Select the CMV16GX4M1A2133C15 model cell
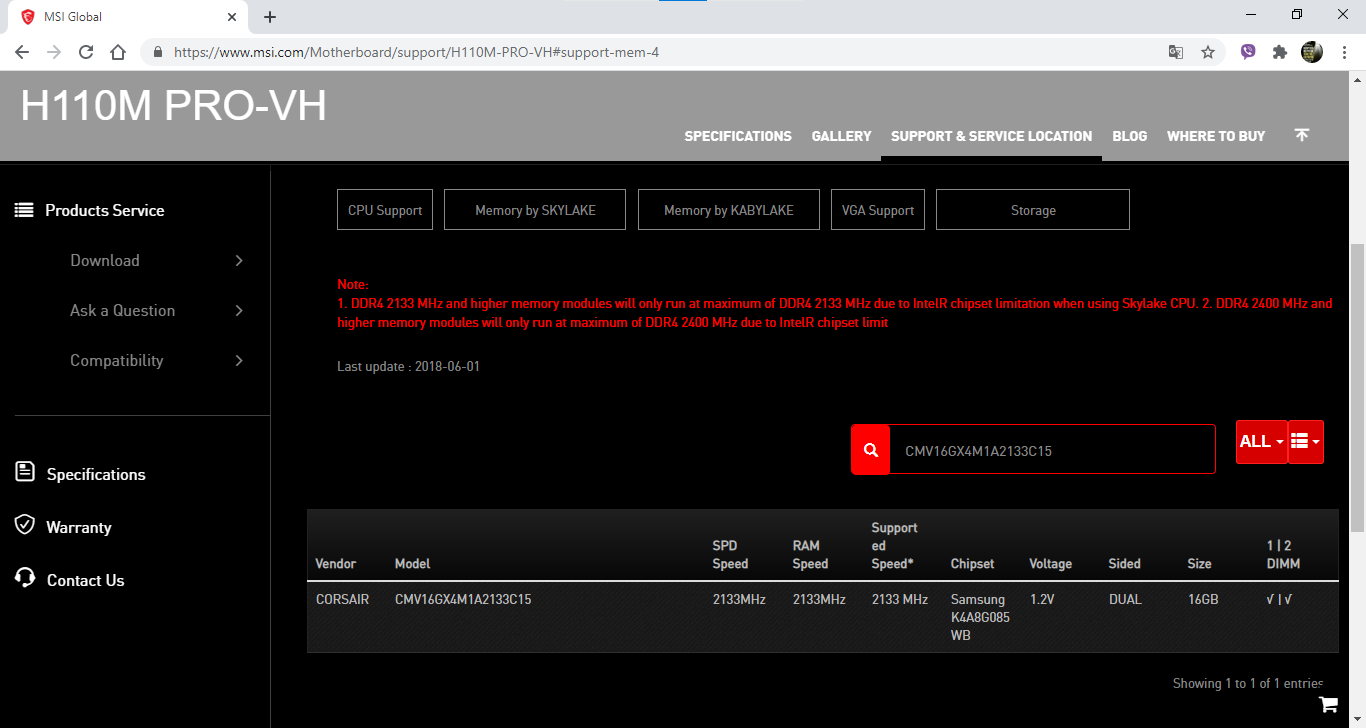Viewport: 1366px width, 728px height. 463,600
